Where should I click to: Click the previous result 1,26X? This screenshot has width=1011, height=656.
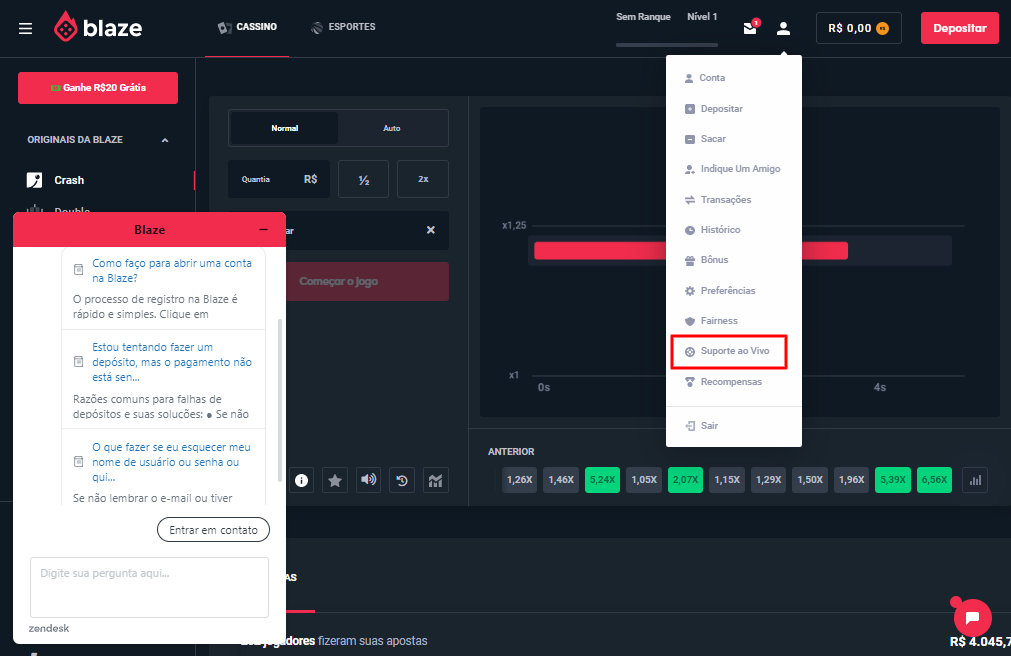pyautogui.click(x=519, y=480)
